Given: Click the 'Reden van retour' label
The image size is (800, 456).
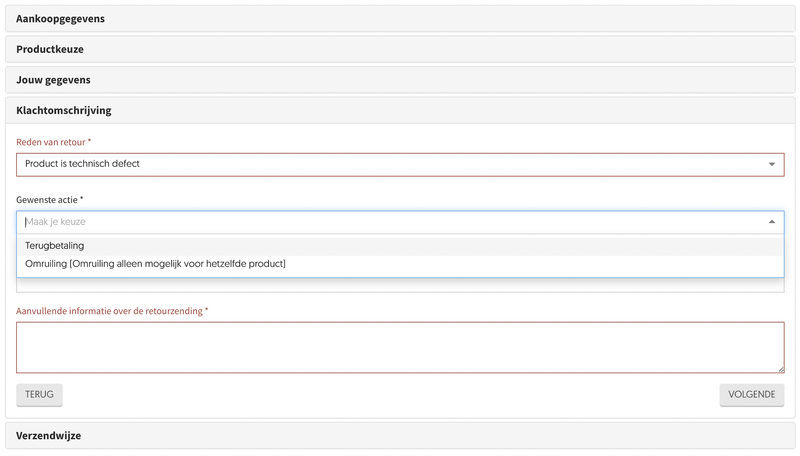Looking at the screenshot, I should [x=50, y=142].
